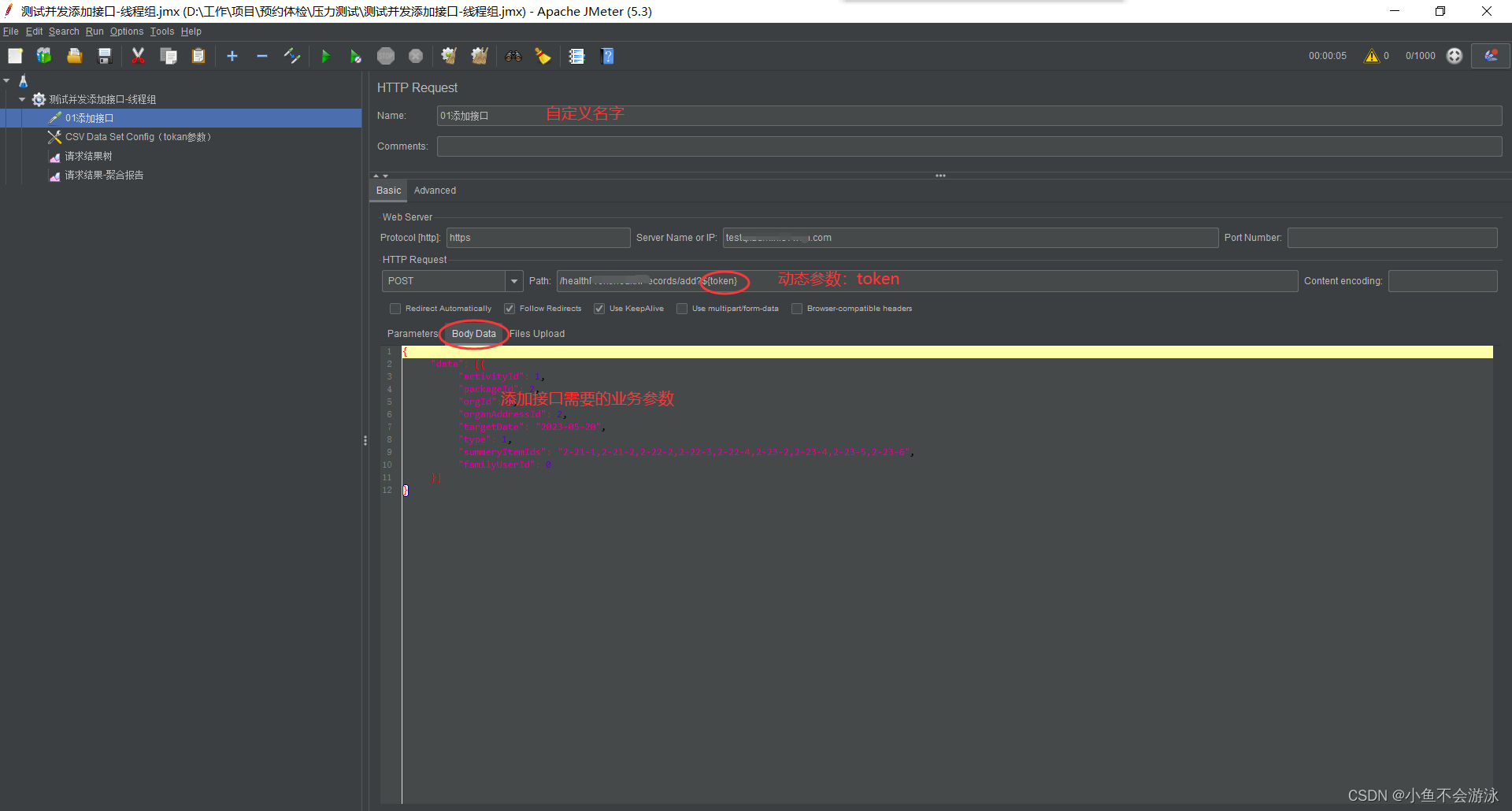Open the Options menu
This screenshot has width=1512, height=811.
127,31
